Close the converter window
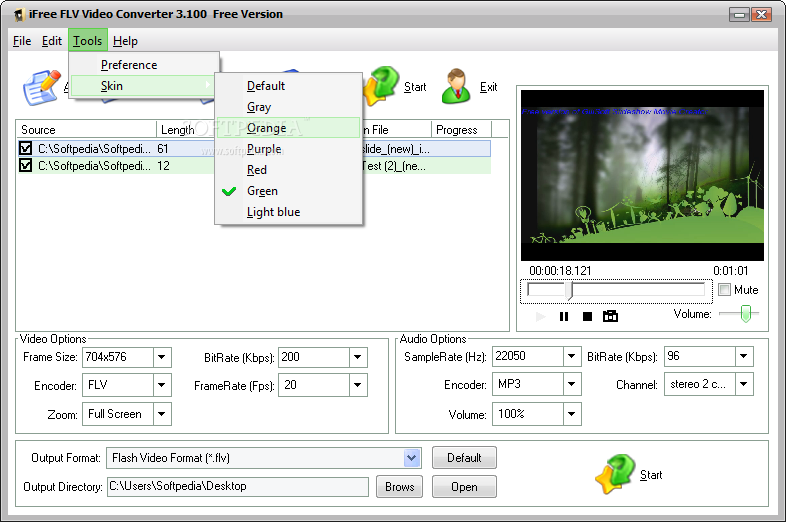The width and height of the screenshot is (786, 522). point(761,15)
